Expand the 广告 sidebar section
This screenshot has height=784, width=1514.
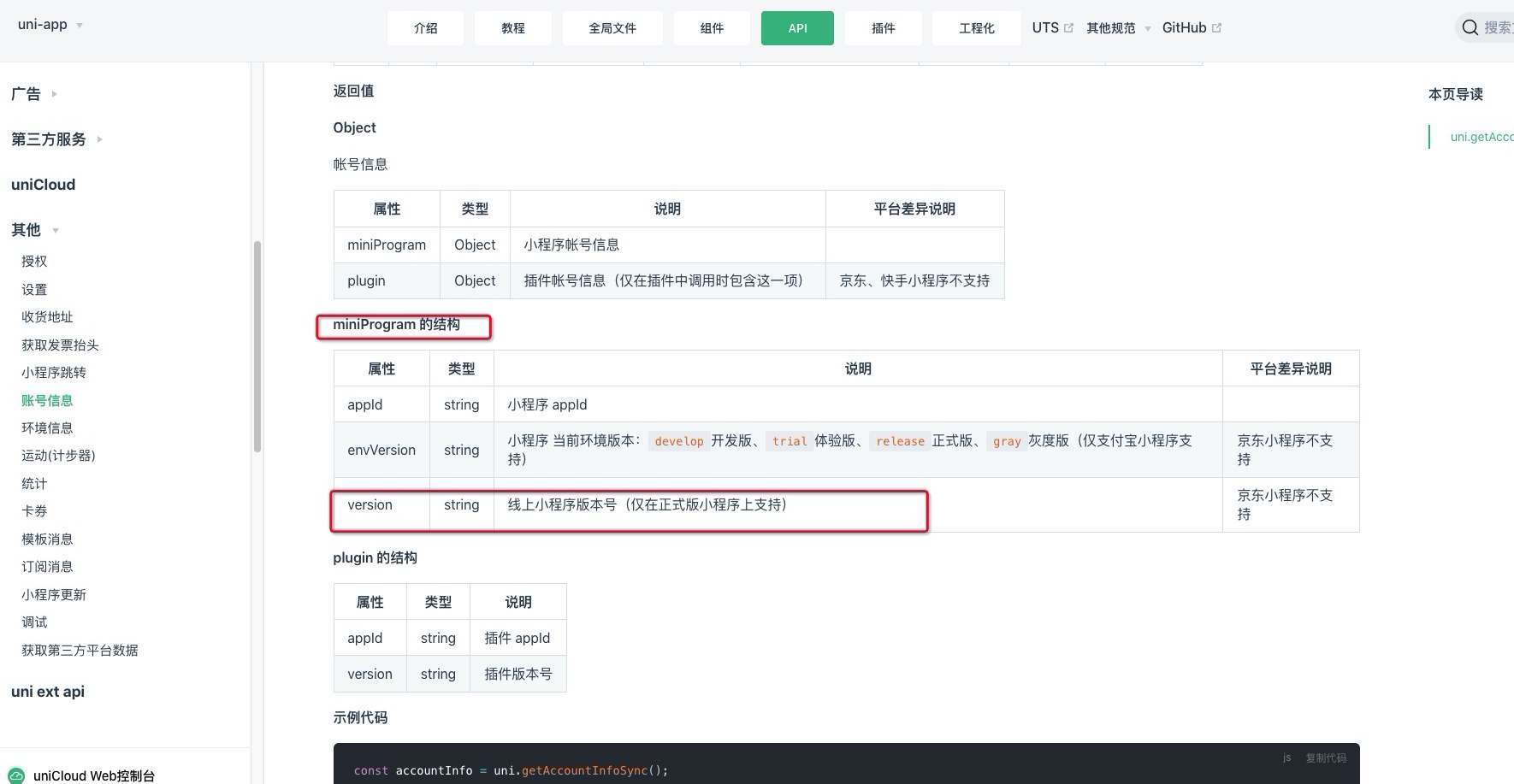[34, 94]
